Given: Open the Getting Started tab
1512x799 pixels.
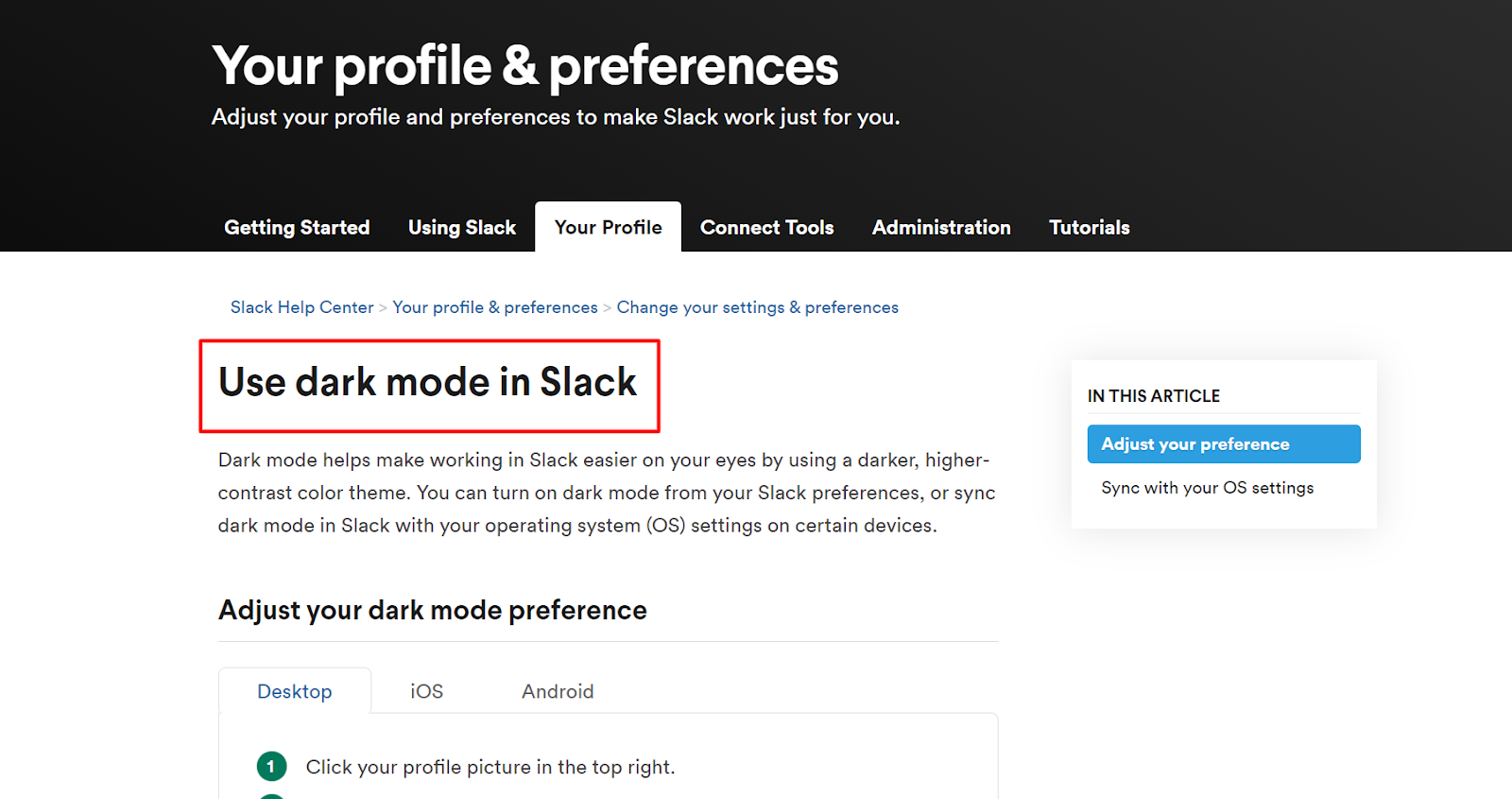Looking at the screenshot, I should pyautogui.click(x=297, y=228).
